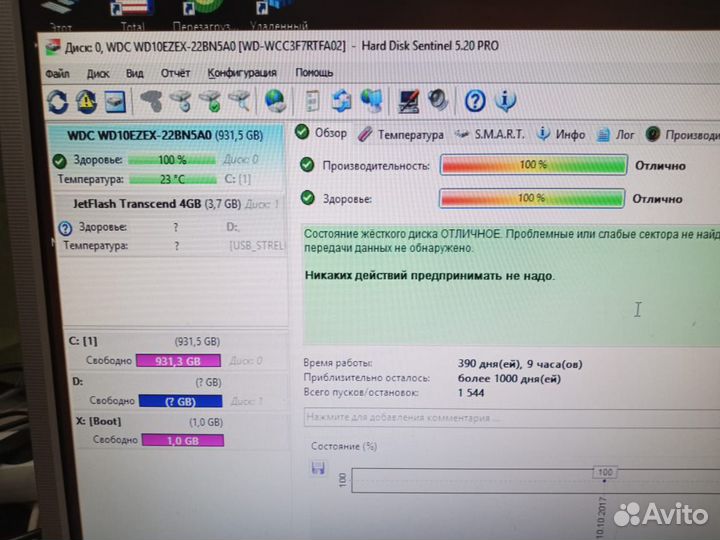Click the Производительность 100 % color bar
720x540 pixels.
534,165
